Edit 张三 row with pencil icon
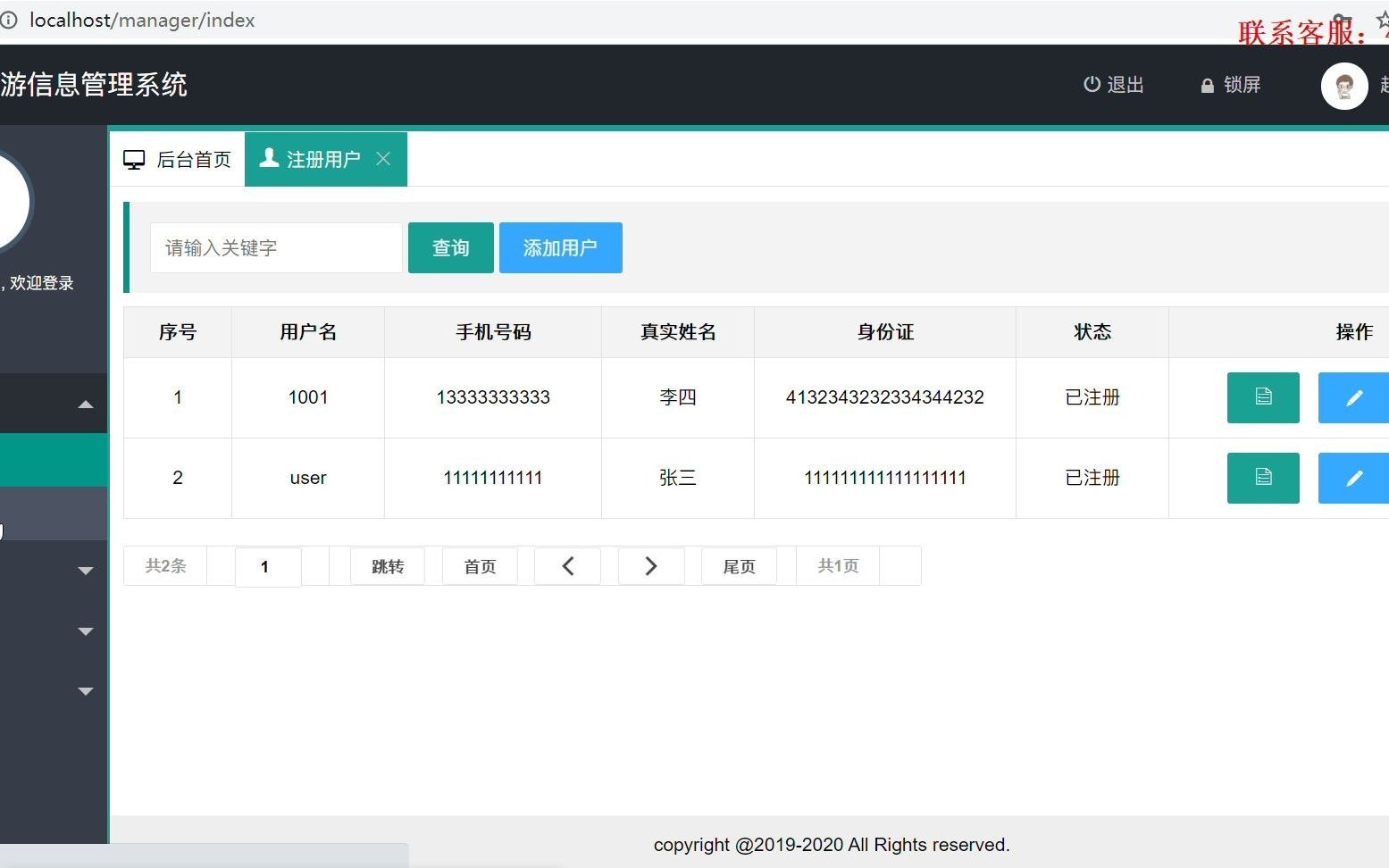1389x868 pixels. pyautogui.click(x=1354, y=478)
